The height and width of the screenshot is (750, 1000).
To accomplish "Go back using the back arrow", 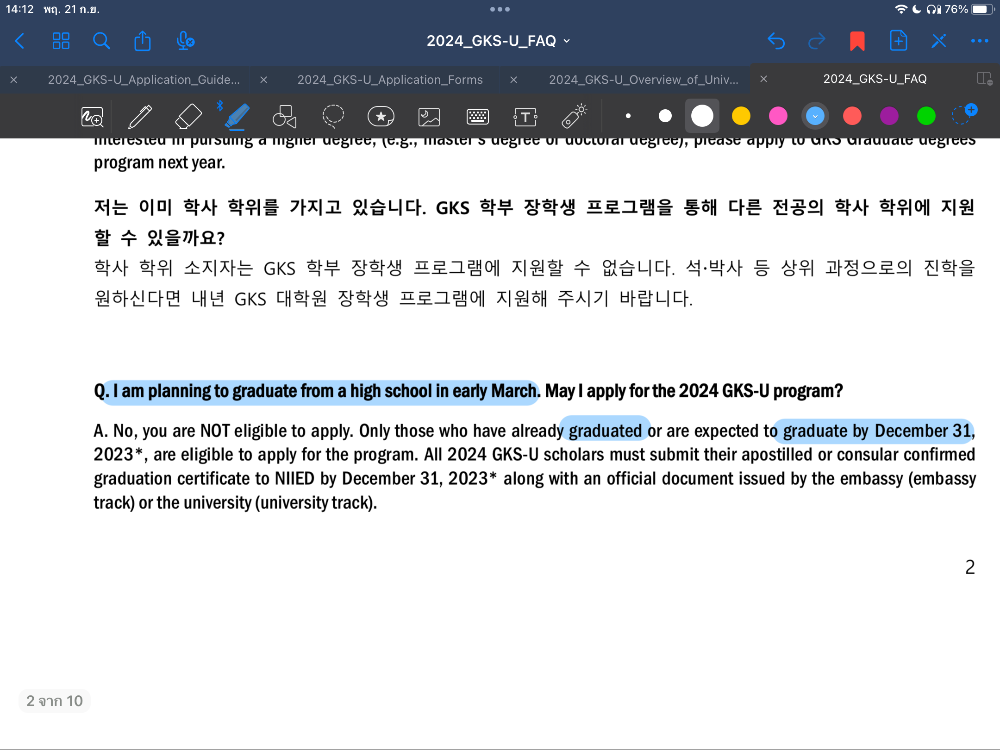I will (20, 41).
